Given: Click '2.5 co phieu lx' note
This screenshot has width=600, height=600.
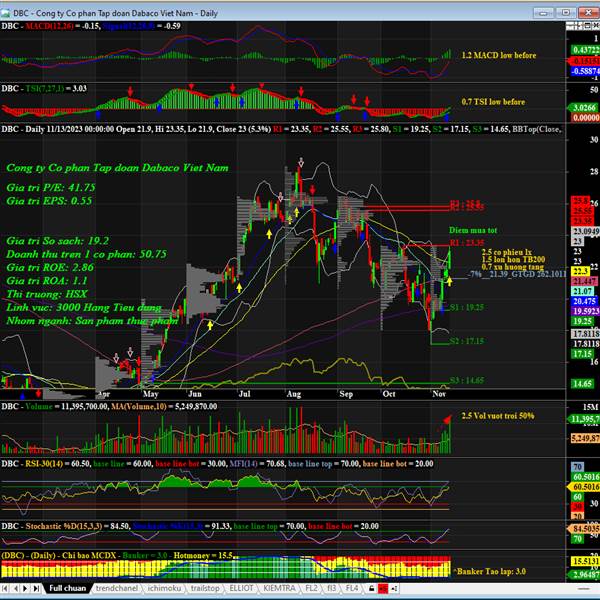Looking at the screenshot, I should pos(506,252).
